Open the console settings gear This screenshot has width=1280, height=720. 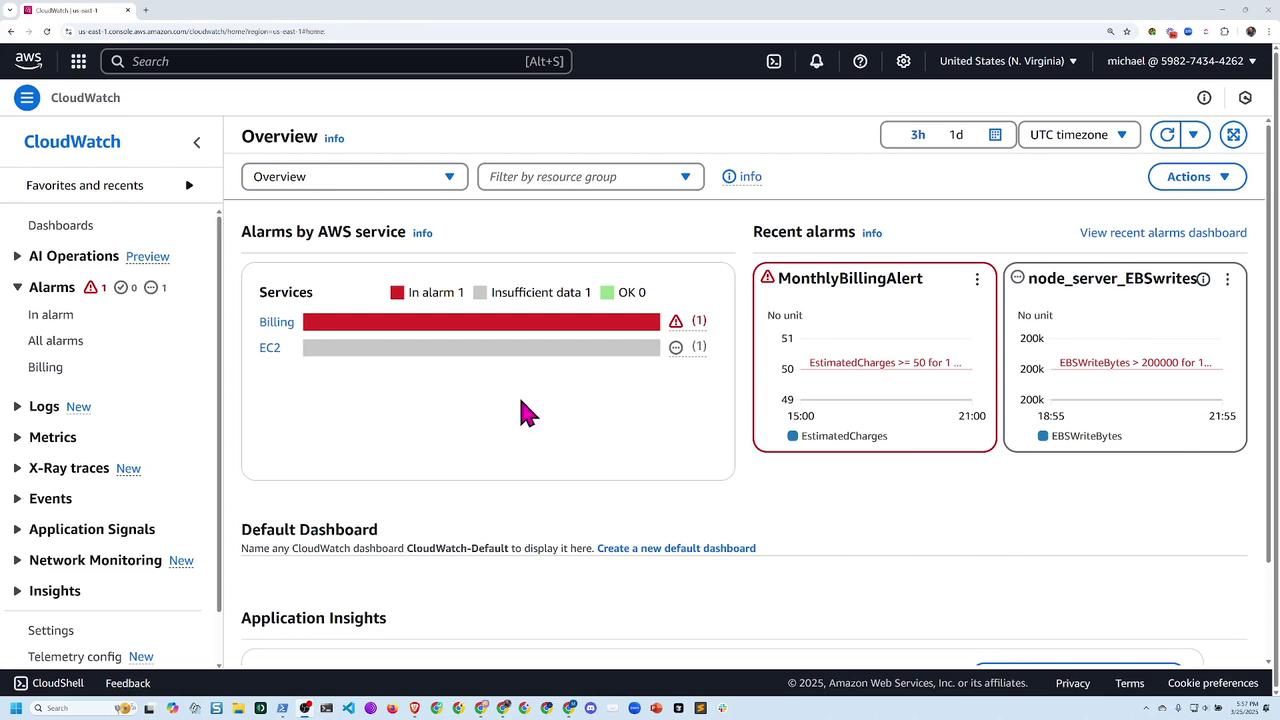pos(903,61)
